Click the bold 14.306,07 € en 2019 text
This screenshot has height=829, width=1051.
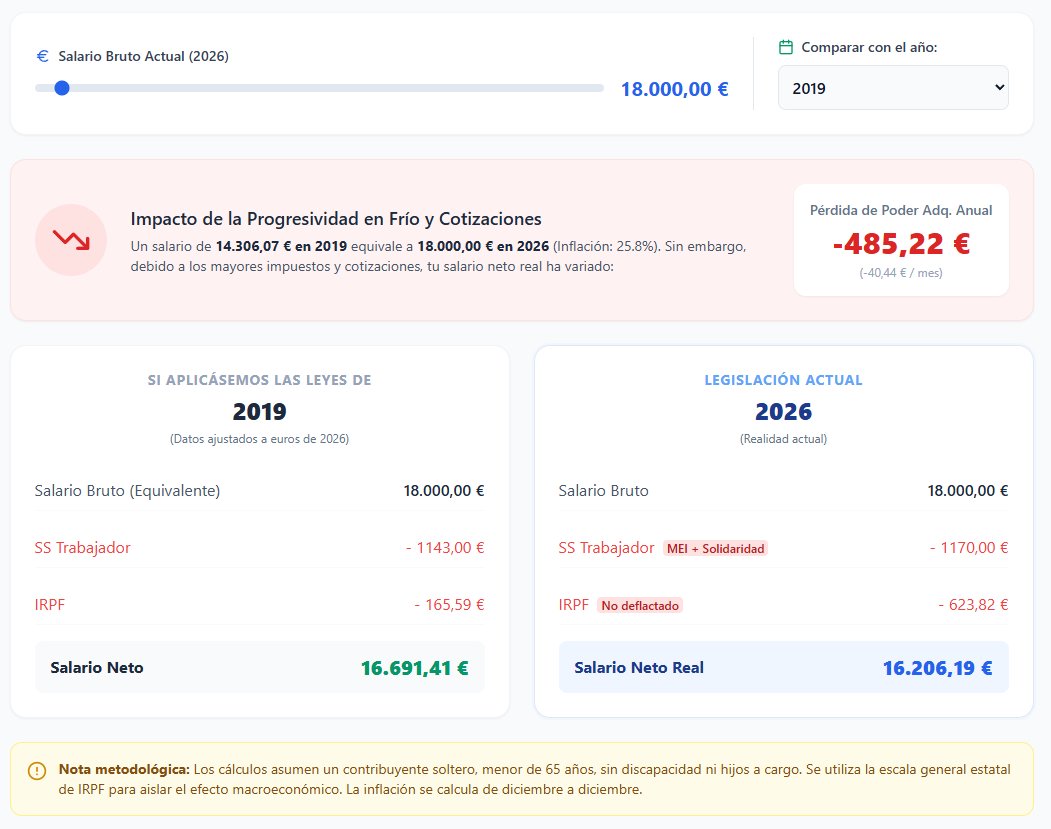281,246
